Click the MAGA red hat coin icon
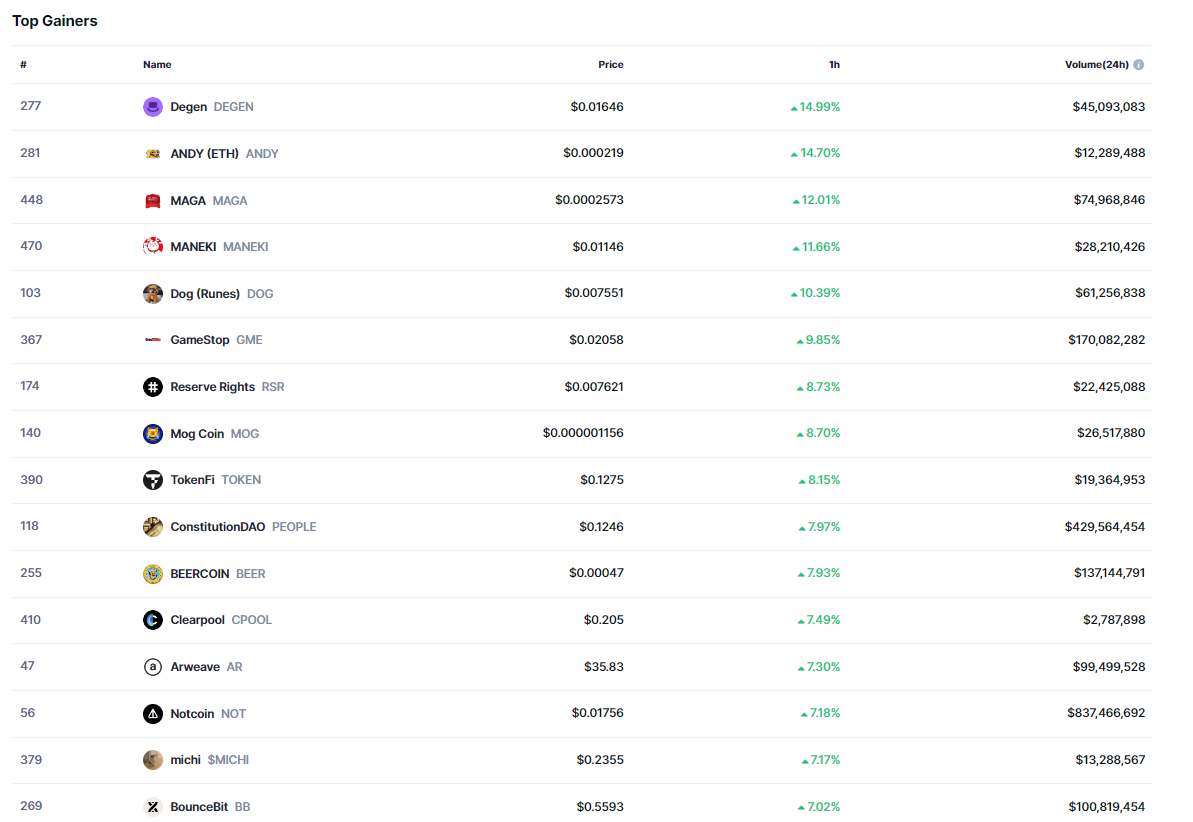Viewport: 1193px width, 822px height. coord(153,200)
